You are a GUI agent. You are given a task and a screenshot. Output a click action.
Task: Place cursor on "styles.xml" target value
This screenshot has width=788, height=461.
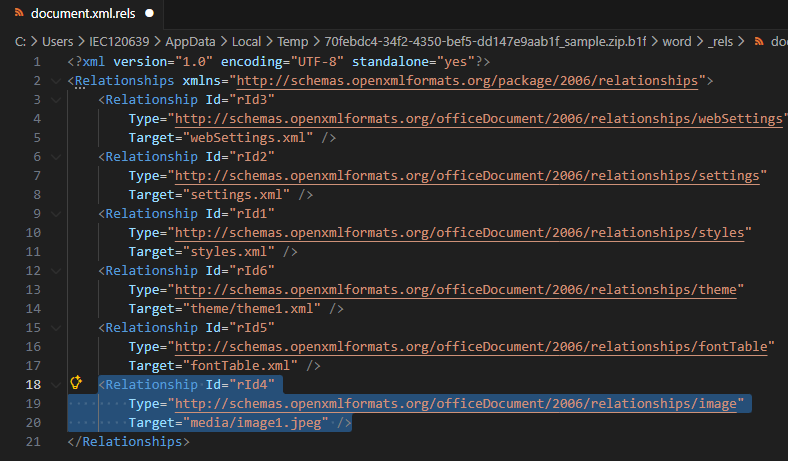229,252
